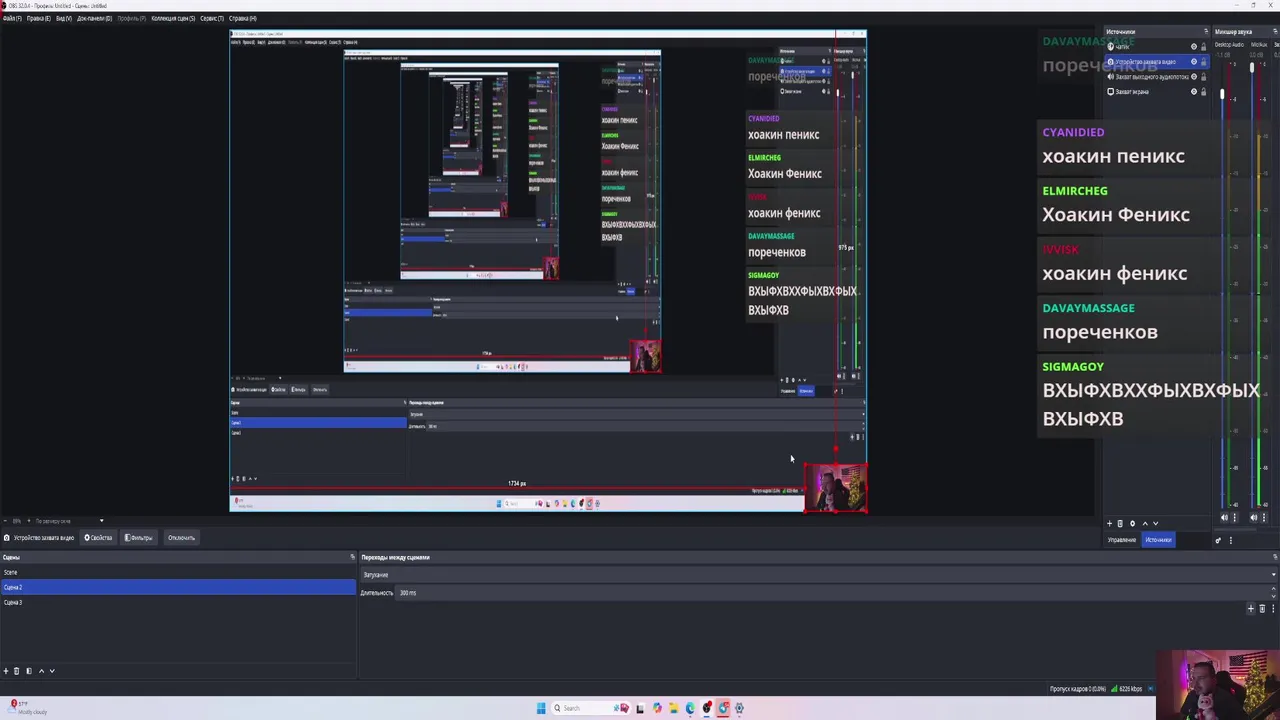Undock the Сцены panel with its float icon

click(352, 557)
